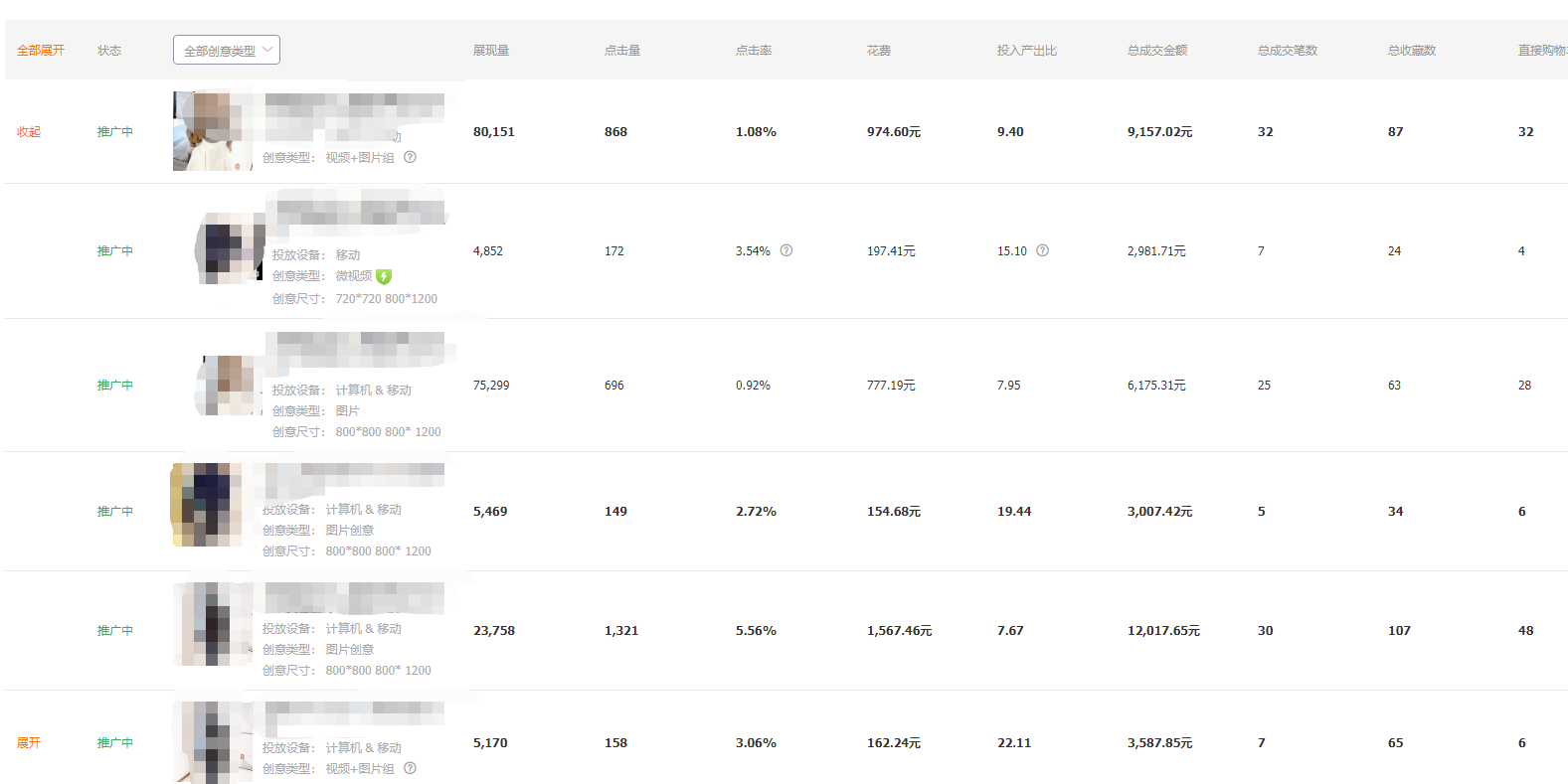
Task: Open first row creative thumbnail
Action: point(213,131)
